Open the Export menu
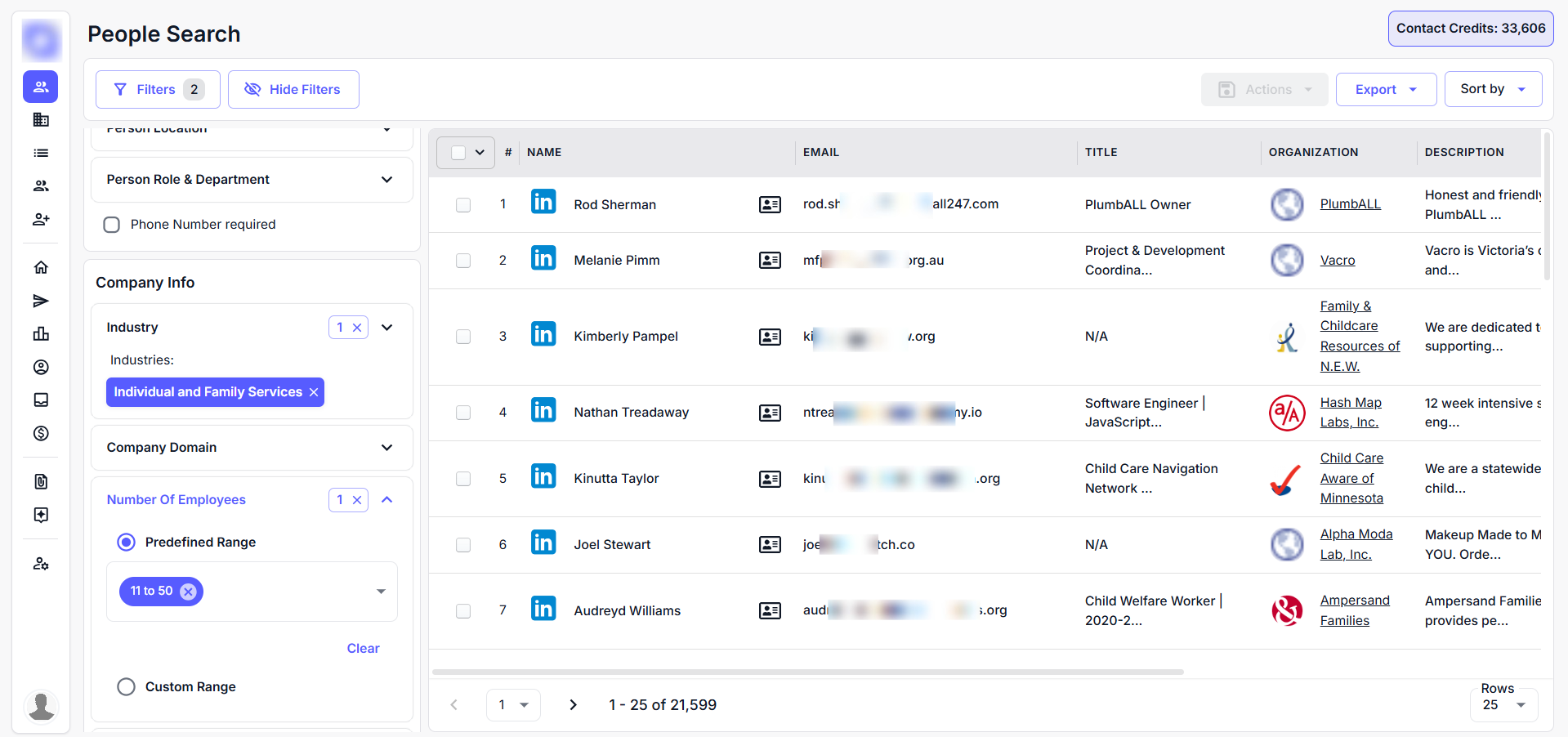1568x737 pixels. 1386,90
